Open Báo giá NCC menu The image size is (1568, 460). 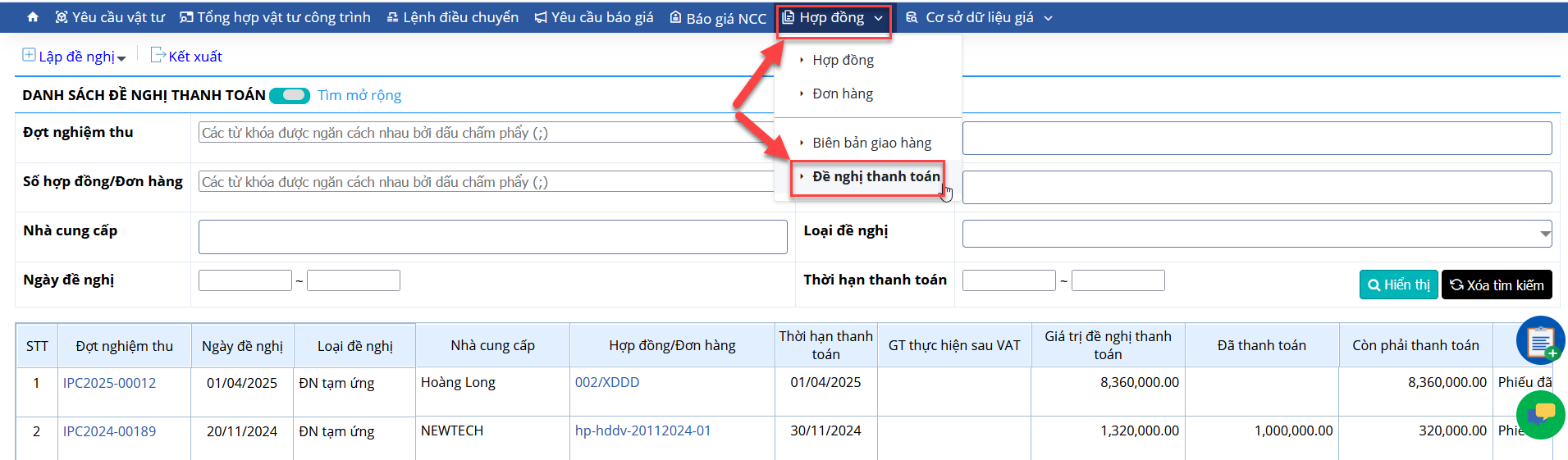pos(718,18)
